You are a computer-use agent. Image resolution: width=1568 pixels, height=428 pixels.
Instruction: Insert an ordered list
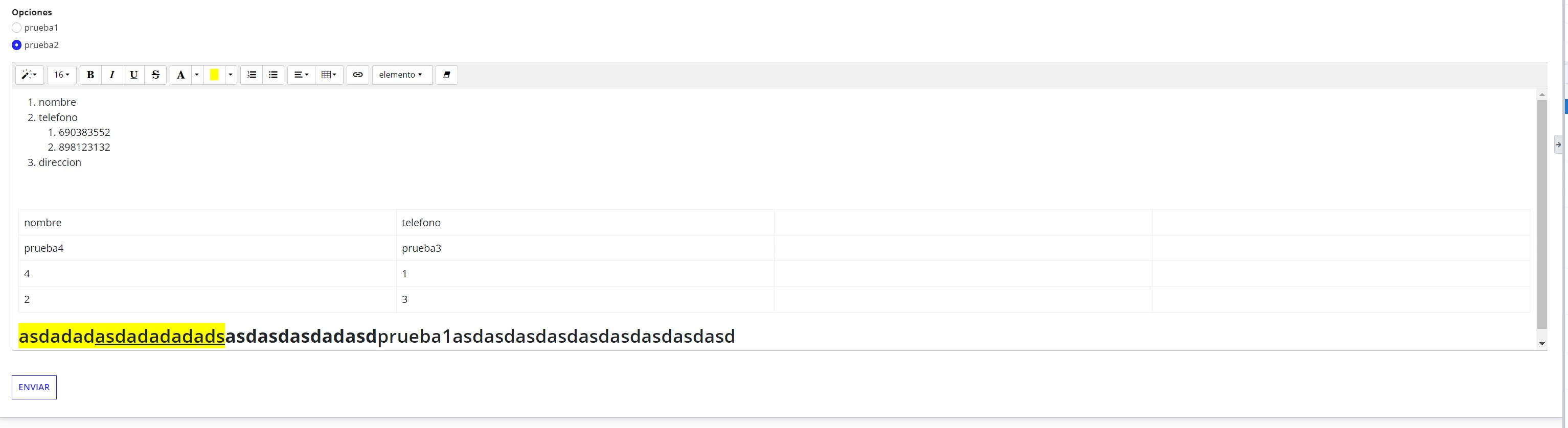pos(252,75)
